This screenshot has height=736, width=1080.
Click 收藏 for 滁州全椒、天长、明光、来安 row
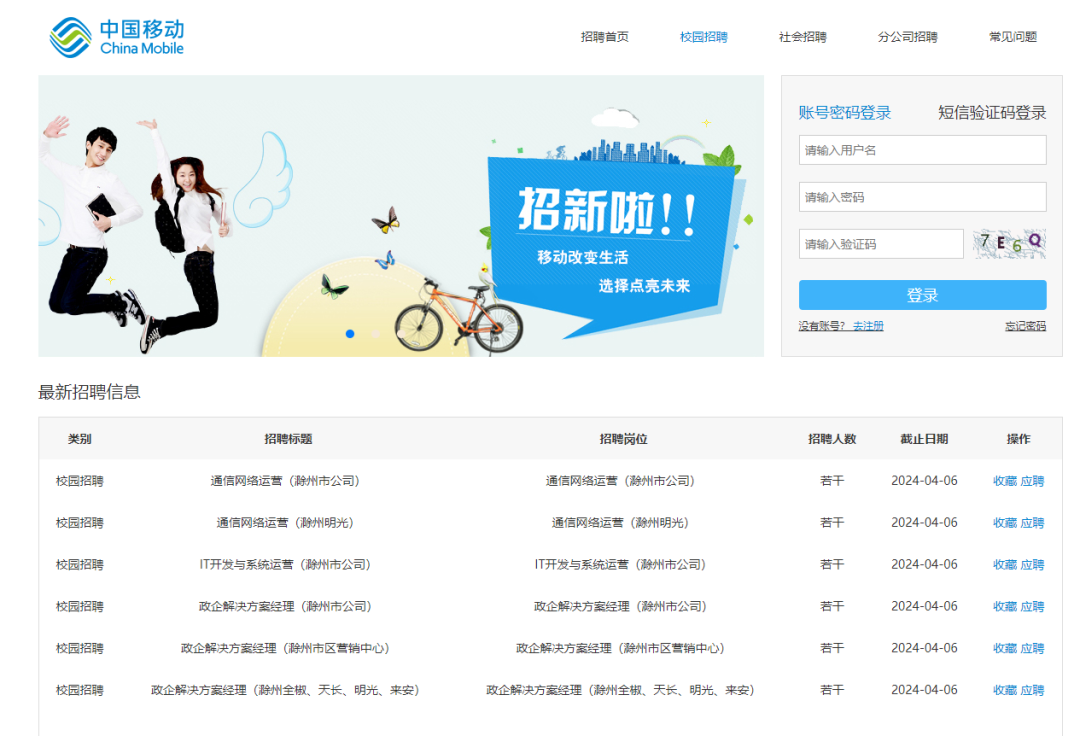coord(1004,691)
